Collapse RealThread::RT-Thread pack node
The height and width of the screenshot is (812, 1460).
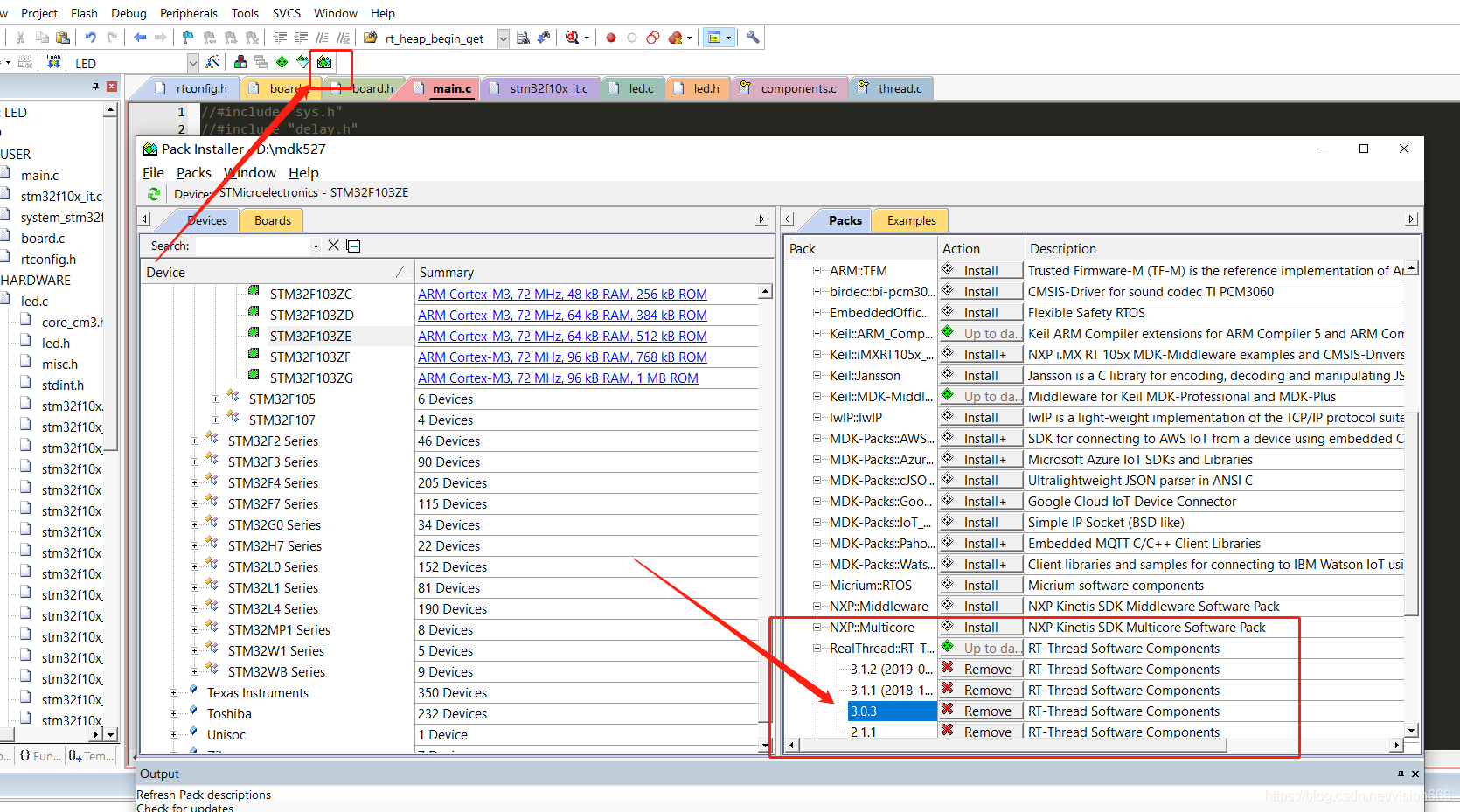tap(817, 649)
